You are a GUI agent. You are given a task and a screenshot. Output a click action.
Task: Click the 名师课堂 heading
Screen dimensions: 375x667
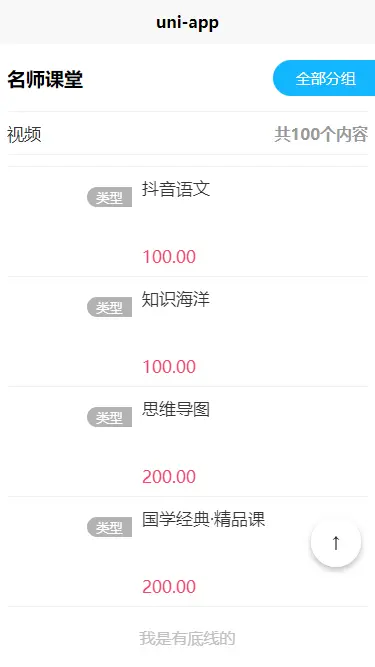[x=45, y=80]
